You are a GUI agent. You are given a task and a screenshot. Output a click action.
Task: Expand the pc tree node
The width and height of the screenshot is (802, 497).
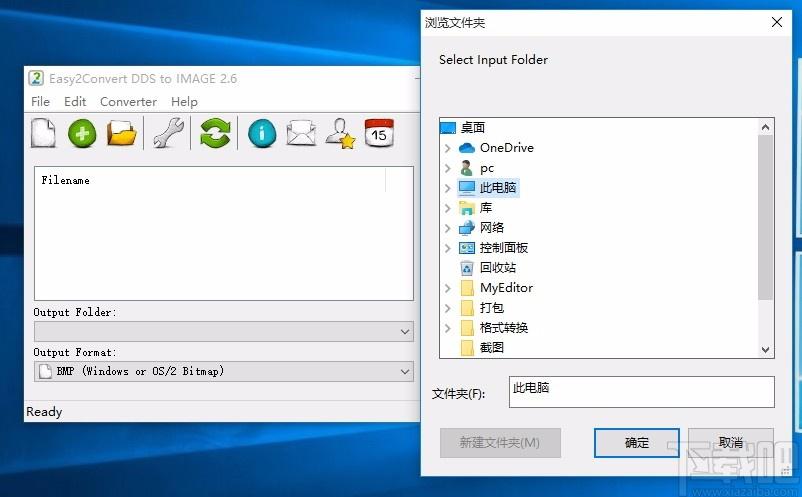pyautogui.click(x=448, y=168)
